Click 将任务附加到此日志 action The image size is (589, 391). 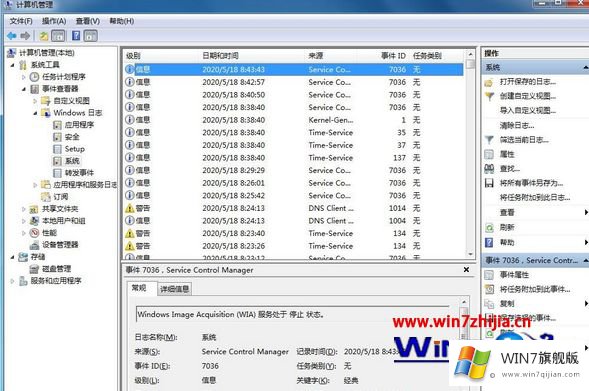(535, 198)
